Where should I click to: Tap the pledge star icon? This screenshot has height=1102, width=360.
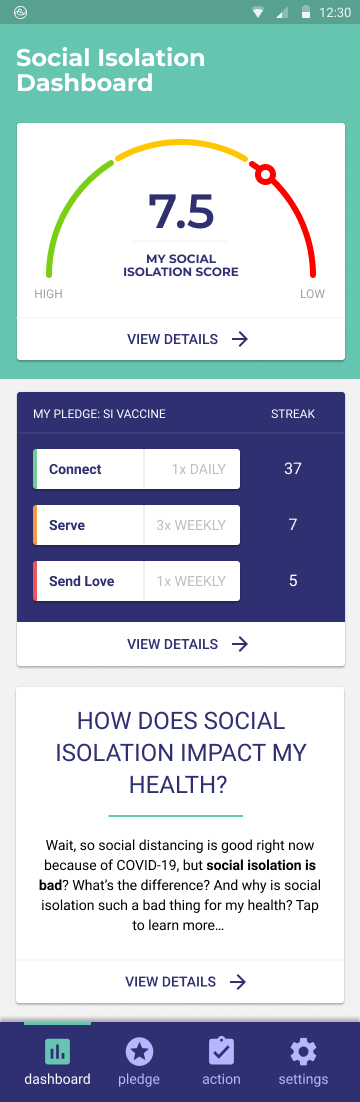[139, 1051]
